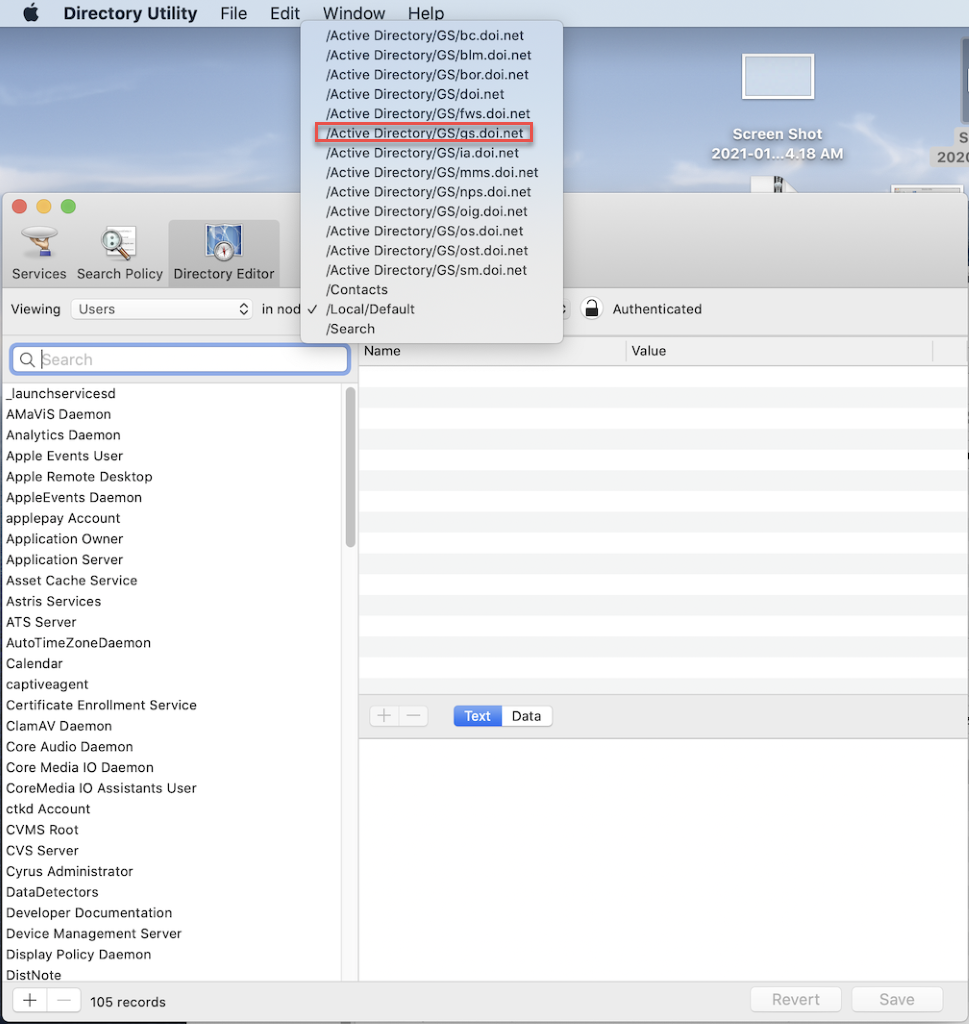Screen dimensions: 969x1024
Task: Select the Astris Services record
Action: point(172,601)
